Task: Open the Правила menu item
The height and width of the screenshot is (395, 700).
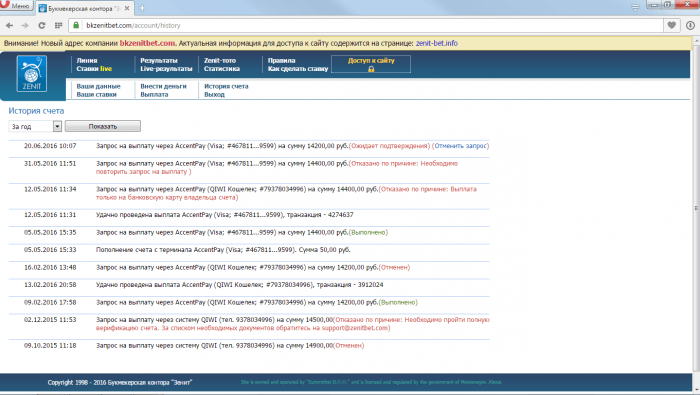Action: pyautogui.click(x=281, y=60)
